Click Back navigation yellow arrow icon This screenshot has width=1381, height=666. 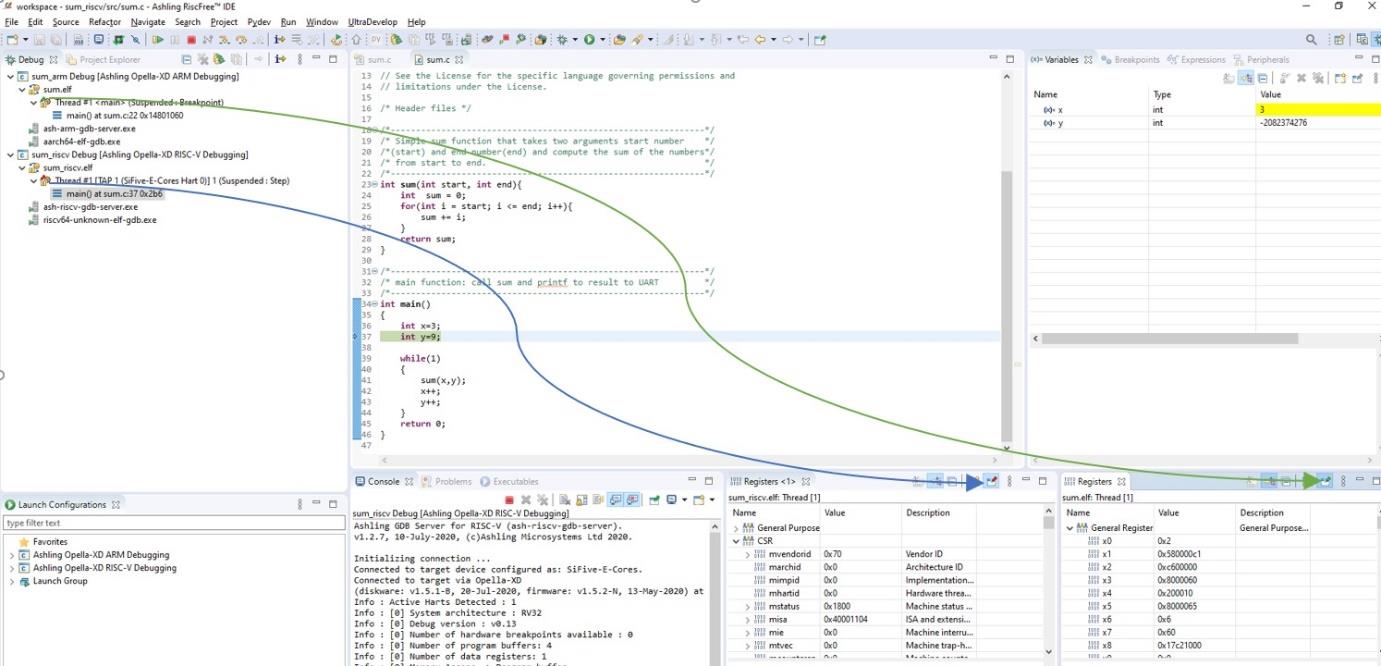[x=760, y=40]
